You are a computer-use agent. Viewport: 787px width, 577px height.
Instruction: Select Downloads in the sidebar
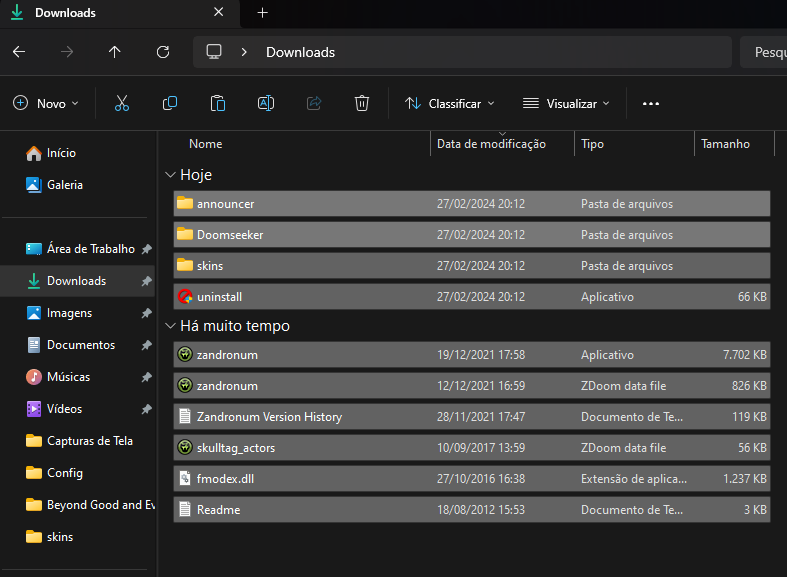coord(77,281)
